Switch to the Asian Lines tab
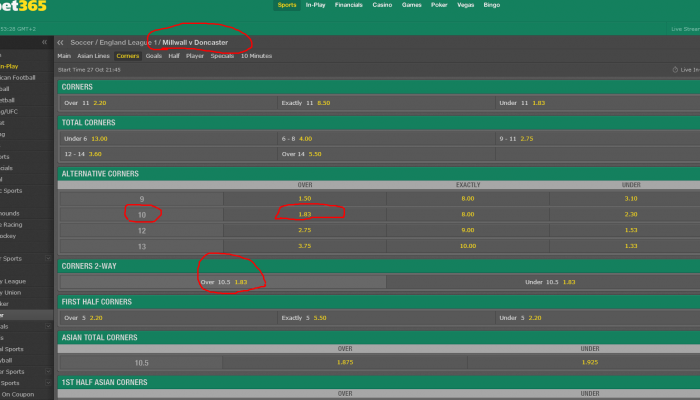This screenshot has height=400, width=700. click(x=93, y=56)
